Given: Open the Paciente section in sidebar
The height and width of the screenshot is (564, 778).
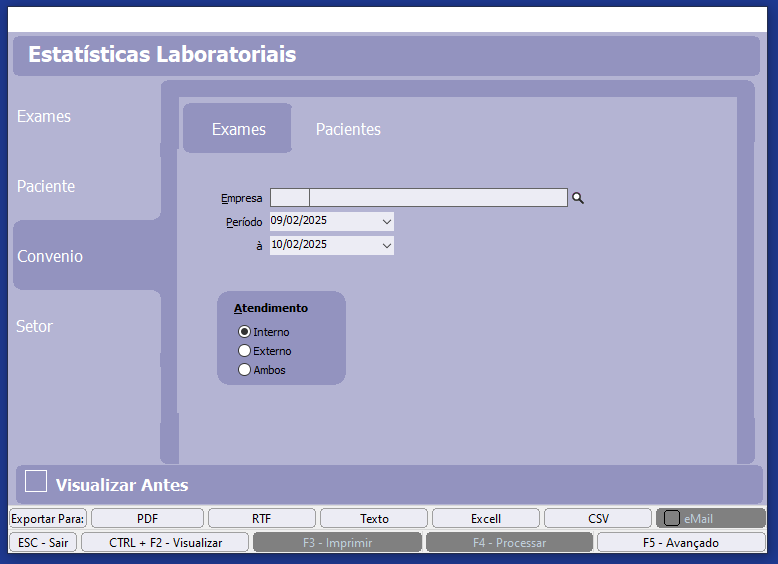Looking at the screenshot, I should (46, 186).
